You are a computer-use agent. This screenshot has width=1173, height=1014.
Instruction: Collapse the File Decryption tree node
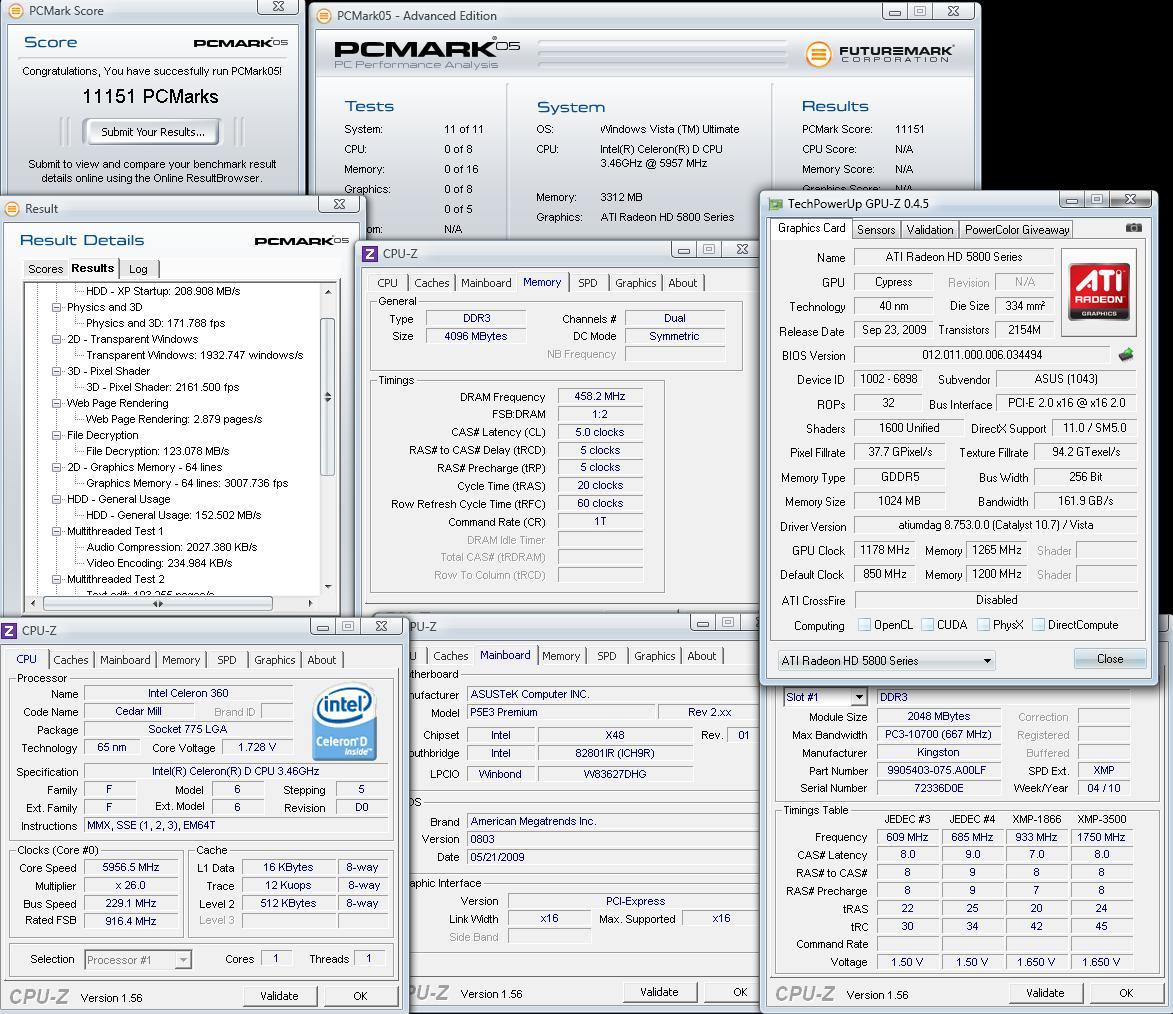click(56, 436)
